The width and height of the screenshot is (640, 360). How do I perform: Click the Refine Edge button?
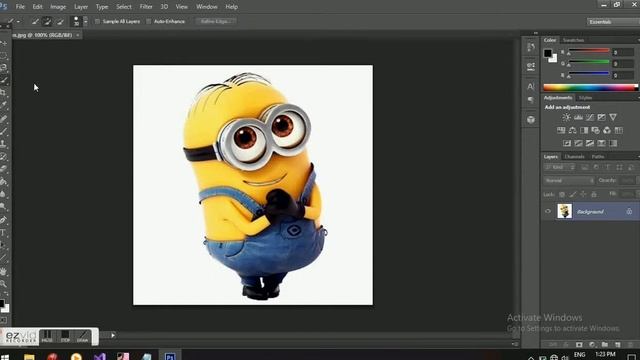(x=216, y=21)
